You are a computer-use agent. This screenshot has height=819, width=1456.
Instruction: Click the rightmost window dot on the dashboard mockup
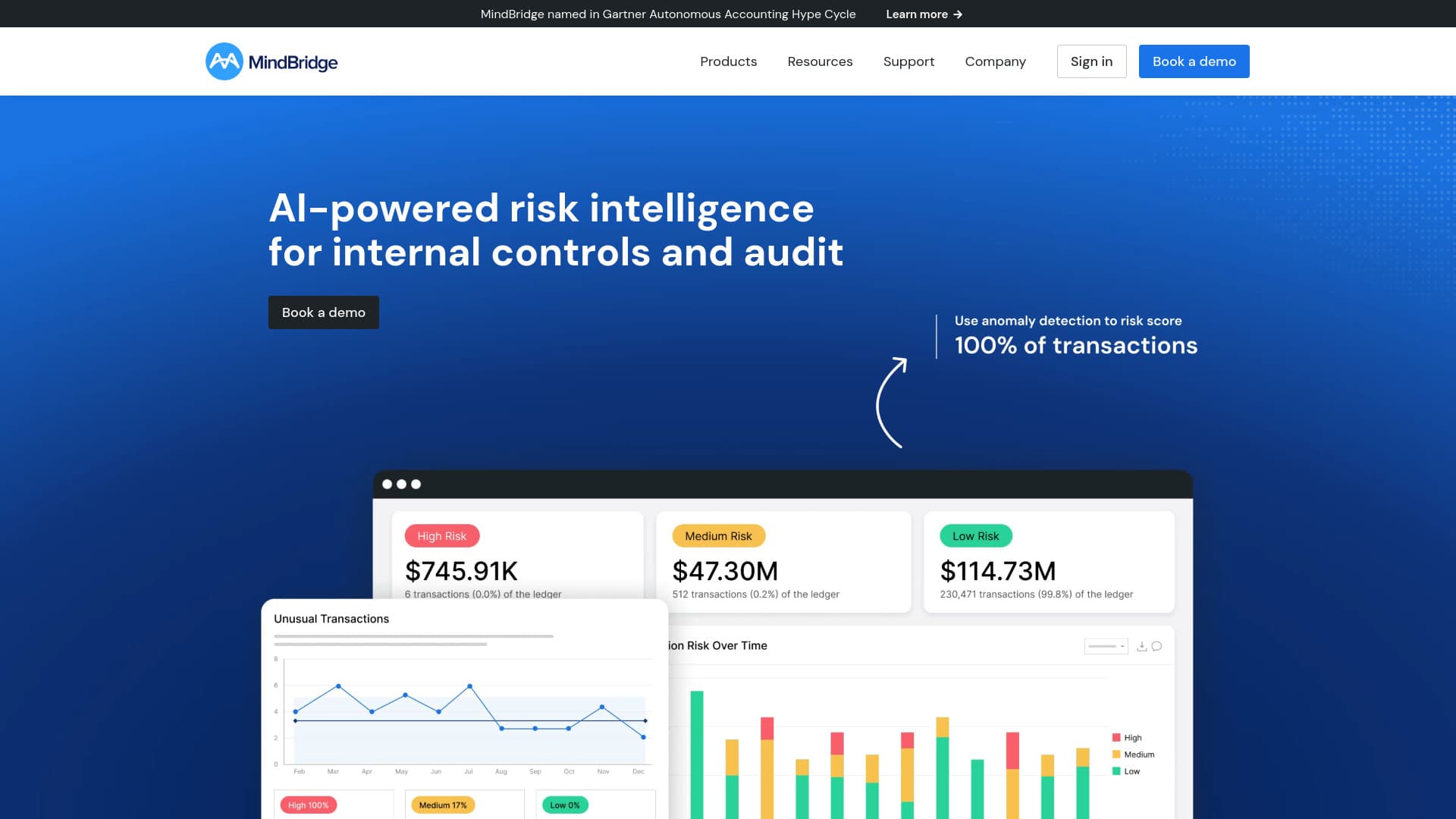[416, 483]
